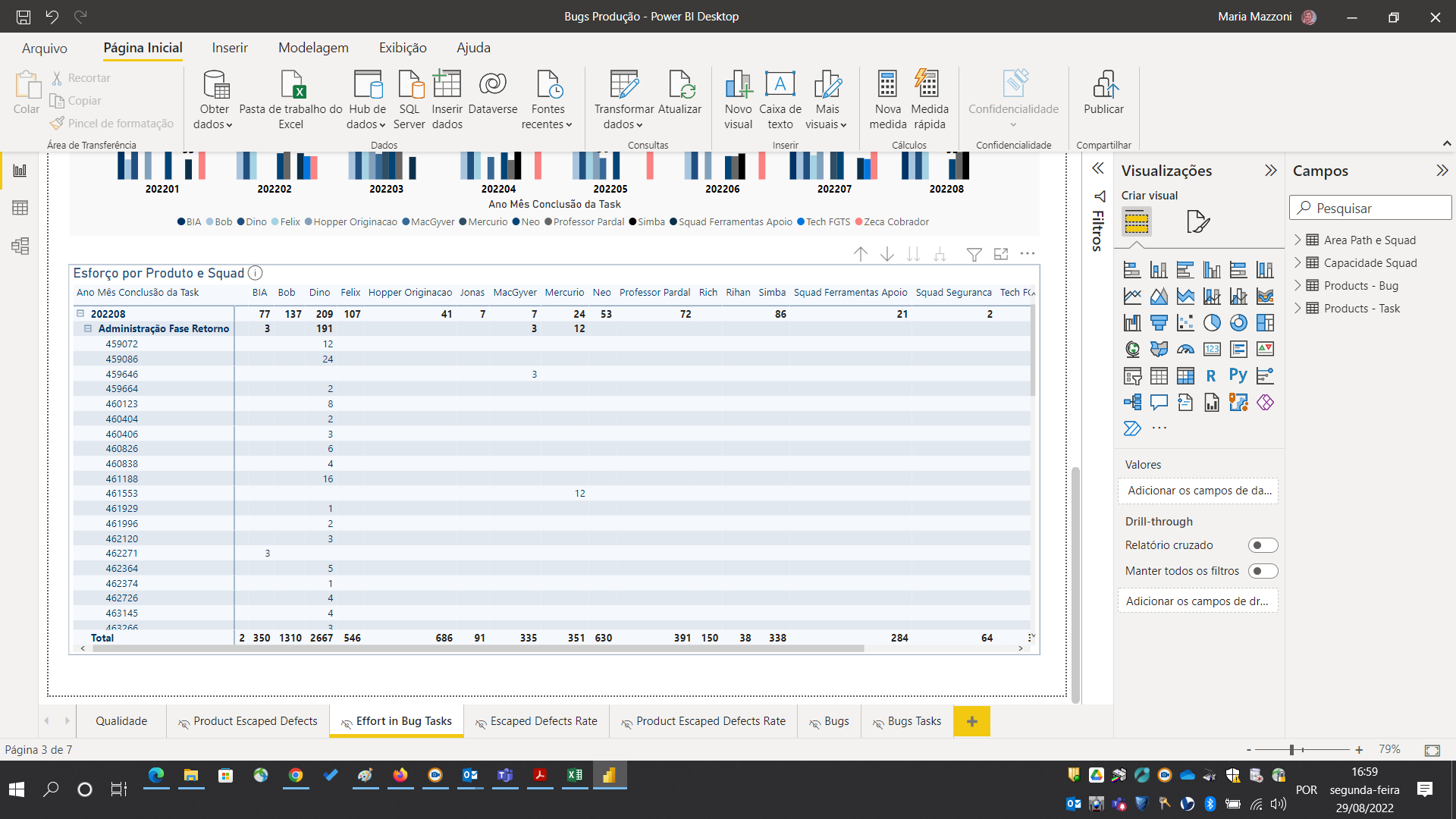The width and height of the screenshot is (1456, 819).
Task: Select the pie chart visualization
Action: click(x=1212, y=323)
